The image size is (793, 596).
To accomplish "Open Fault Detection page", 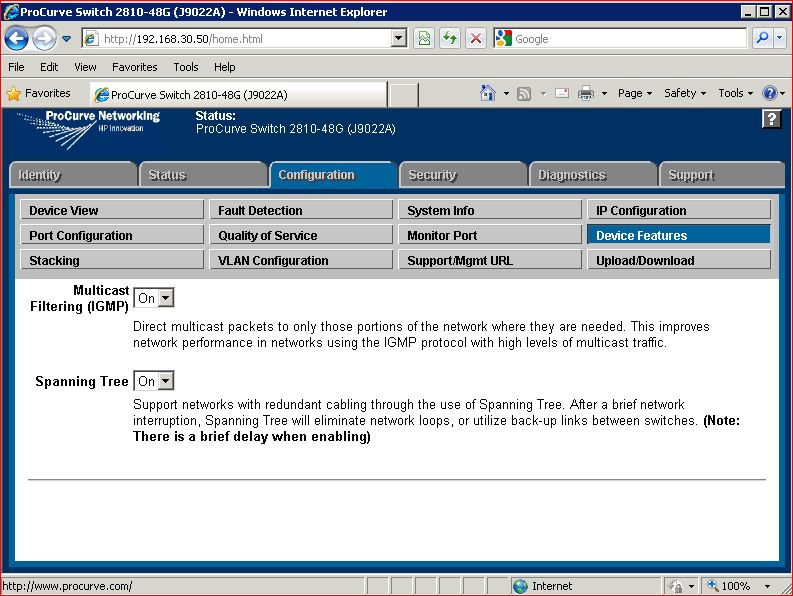I will click(301, 210).
